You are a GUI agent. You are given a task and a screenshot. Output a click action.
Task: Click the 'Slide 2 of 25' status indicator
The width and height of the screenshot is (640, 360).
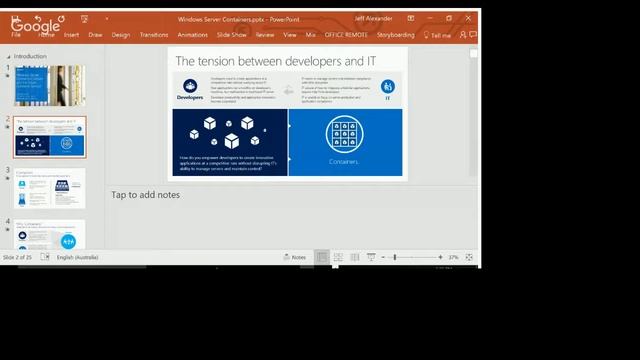(x=17, y=258)
